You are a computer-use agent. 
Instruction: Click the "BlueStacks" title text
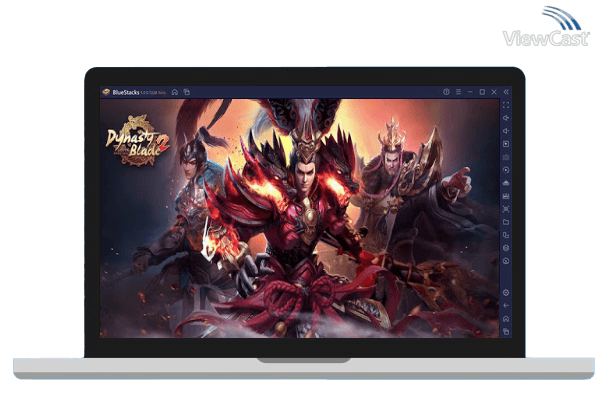(x=126, y=93)
